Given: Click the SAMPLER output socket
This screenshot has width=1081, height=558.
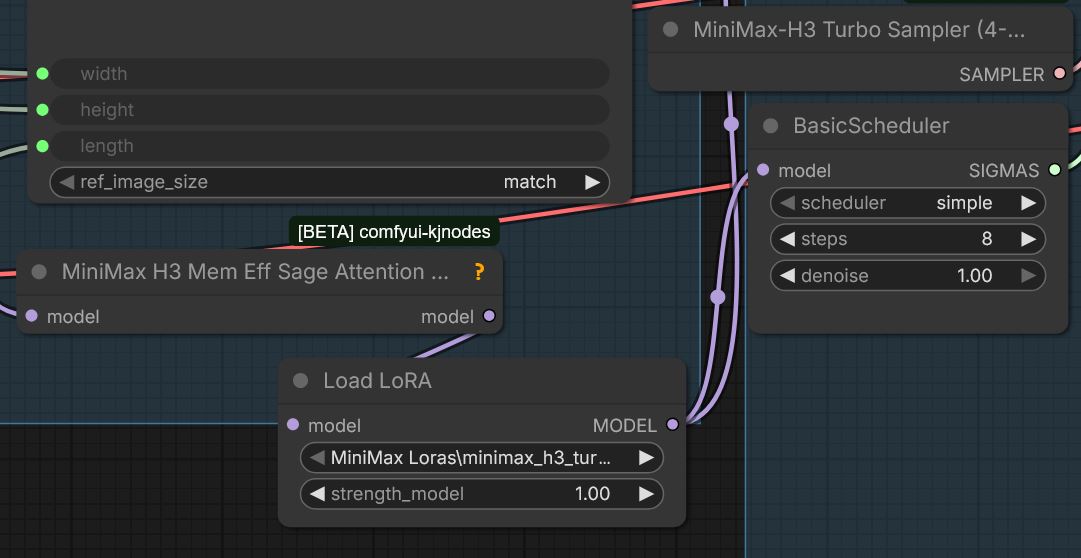Looking at the screenshot, I should (1060, 73).
